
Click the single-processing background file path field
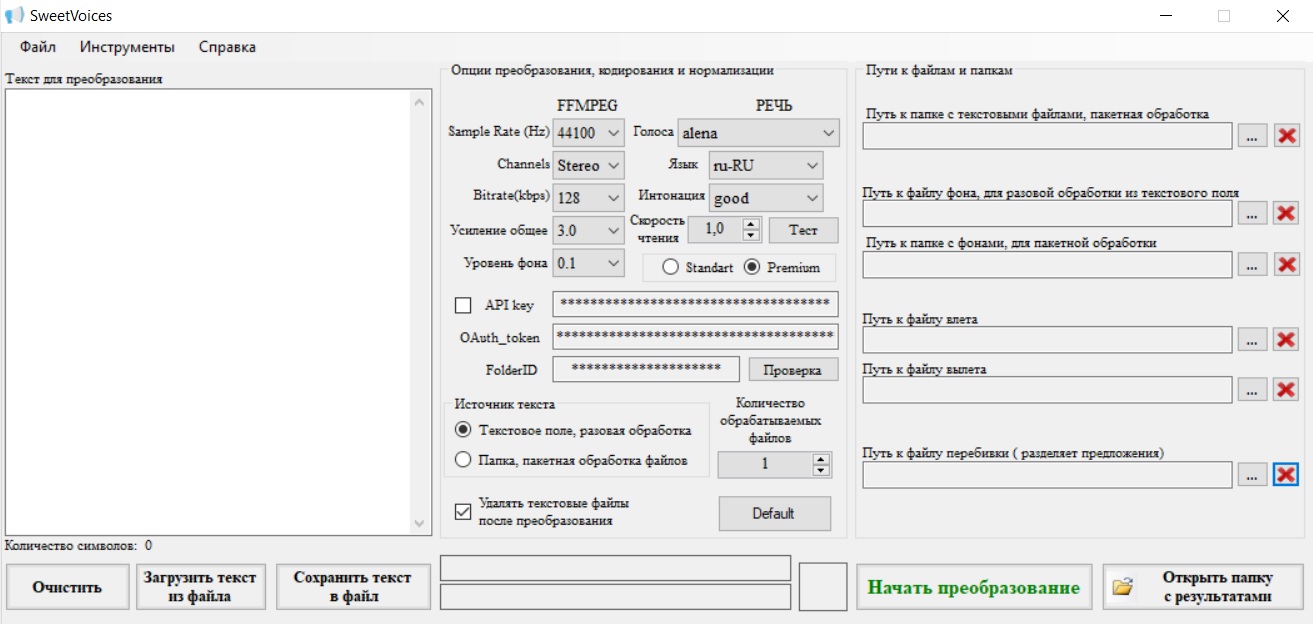click(1048, 213)
